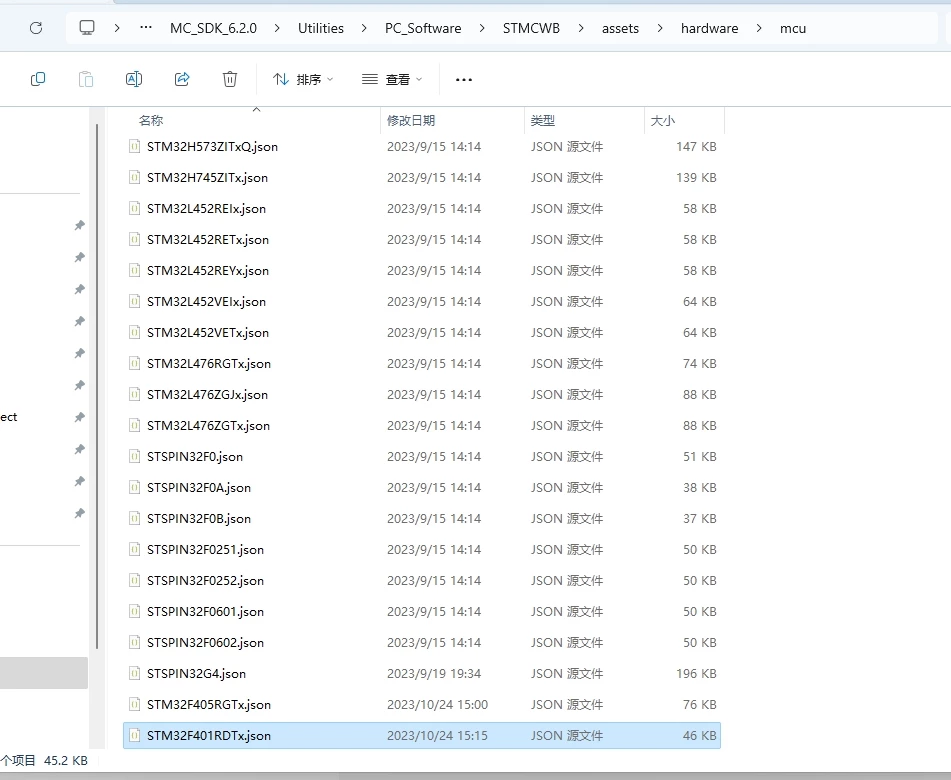Click the 2023/10/24 15:00 date cell
This screenshot has height=780, width=951.
pyautogui.click(x=437, y=704)
